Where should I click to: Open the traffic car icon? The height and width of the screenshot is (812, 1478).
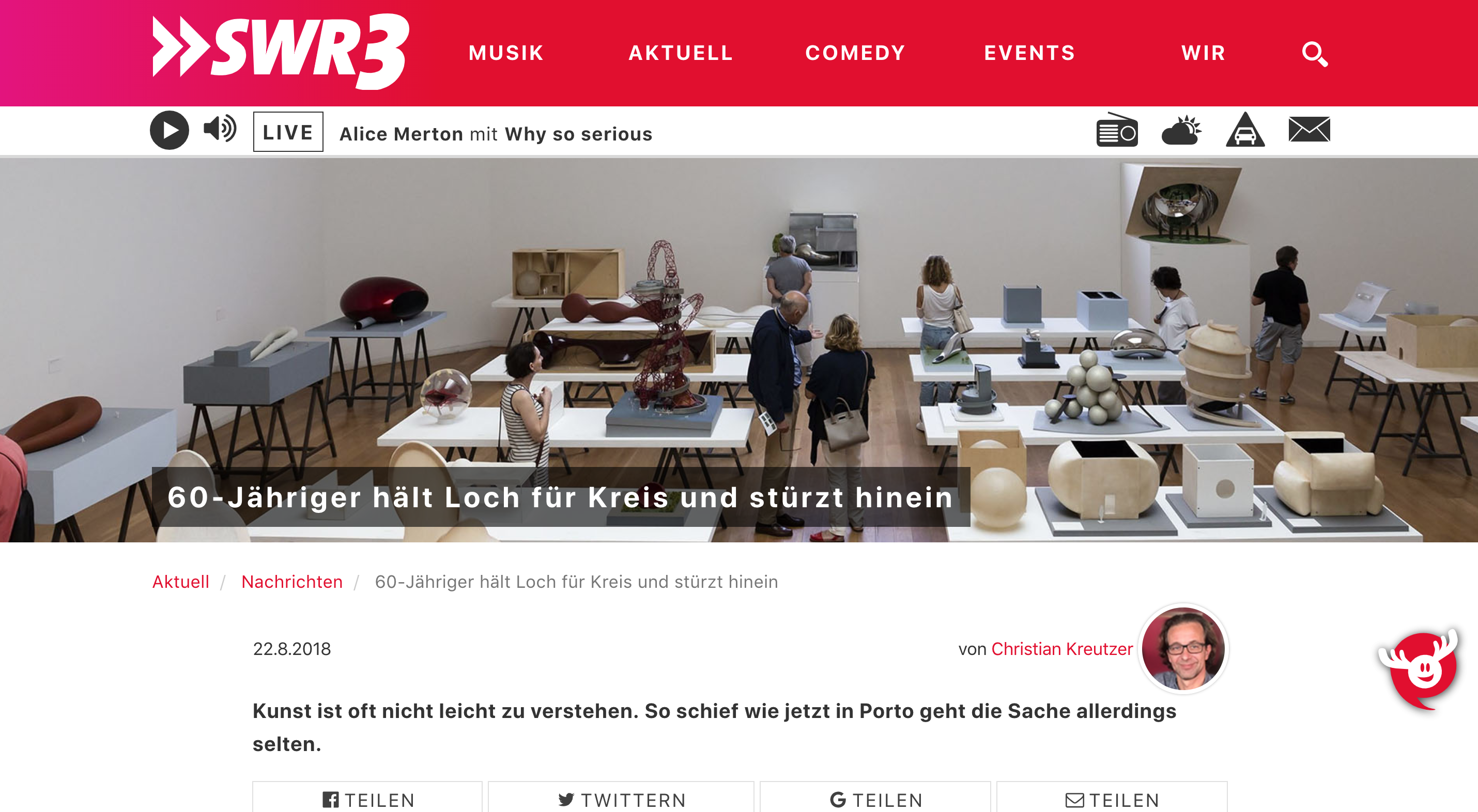point(1245,130)
